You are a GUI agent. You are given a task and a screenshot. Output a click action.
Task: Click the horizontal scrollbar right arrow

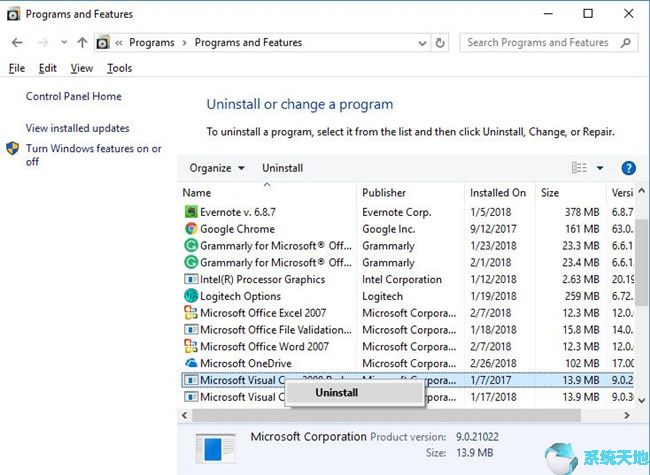(x=626, y=414)
